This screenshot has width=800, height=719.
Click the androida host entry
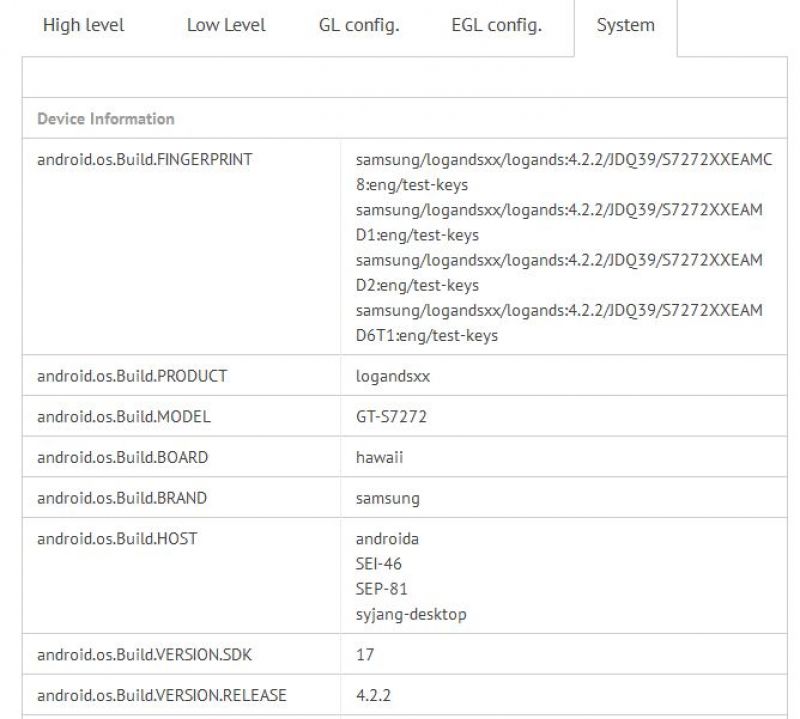[x=387, y=538]
